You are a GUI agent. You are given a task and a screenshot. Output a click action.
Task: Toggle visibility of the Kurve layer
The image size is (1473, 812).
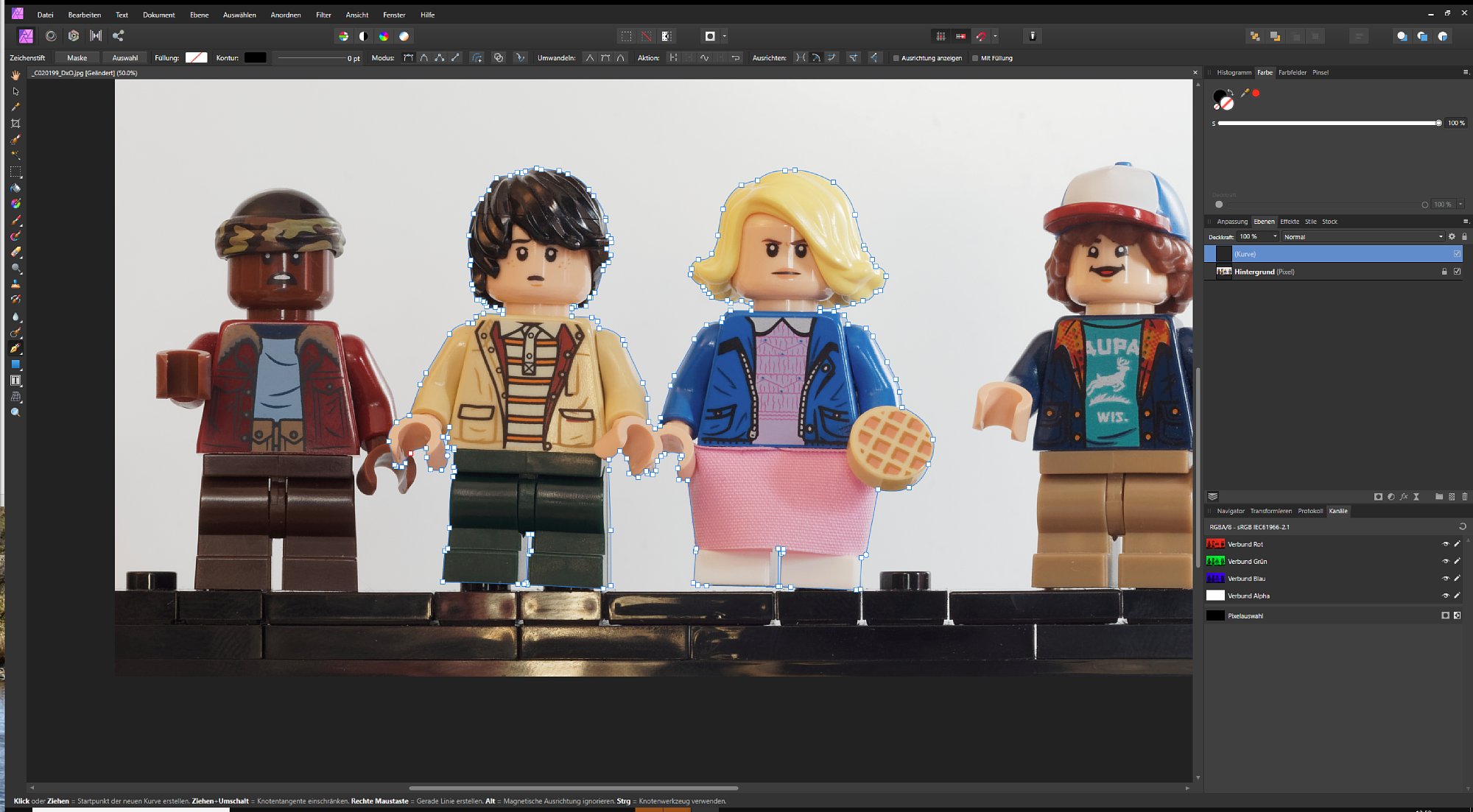(1457, 254)
